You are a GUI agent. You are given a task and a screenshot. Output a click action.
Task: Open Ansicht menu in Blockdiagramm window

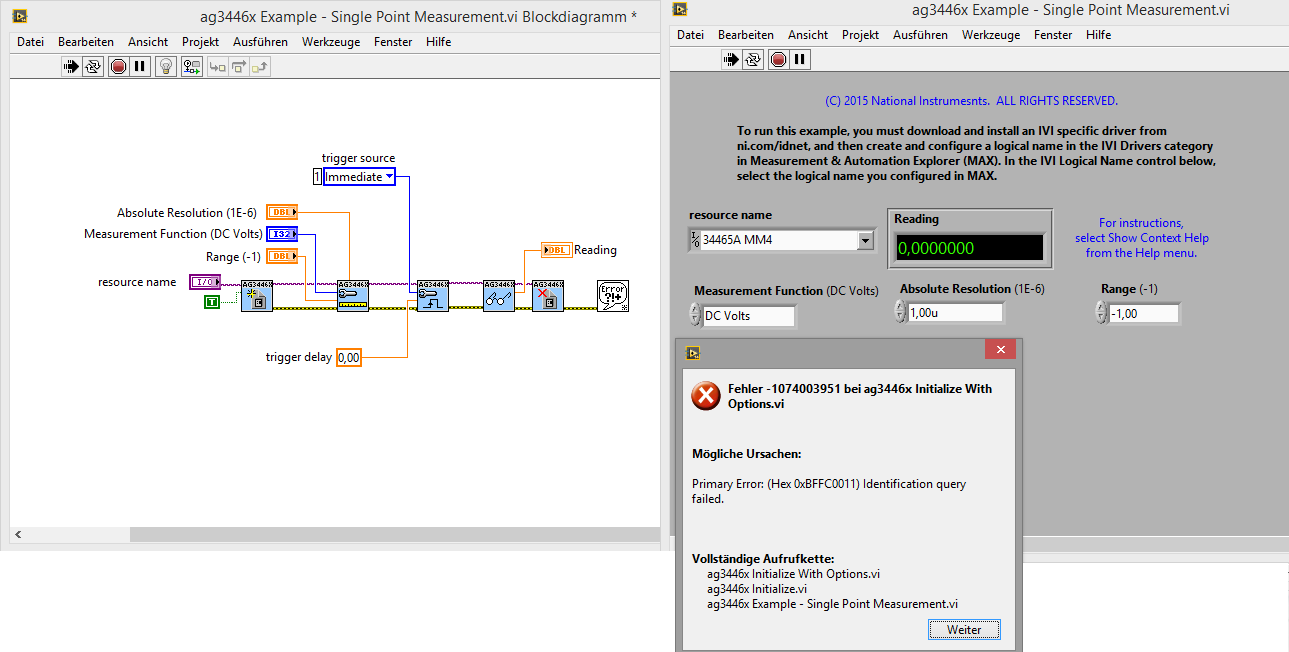tap(148, 42)
